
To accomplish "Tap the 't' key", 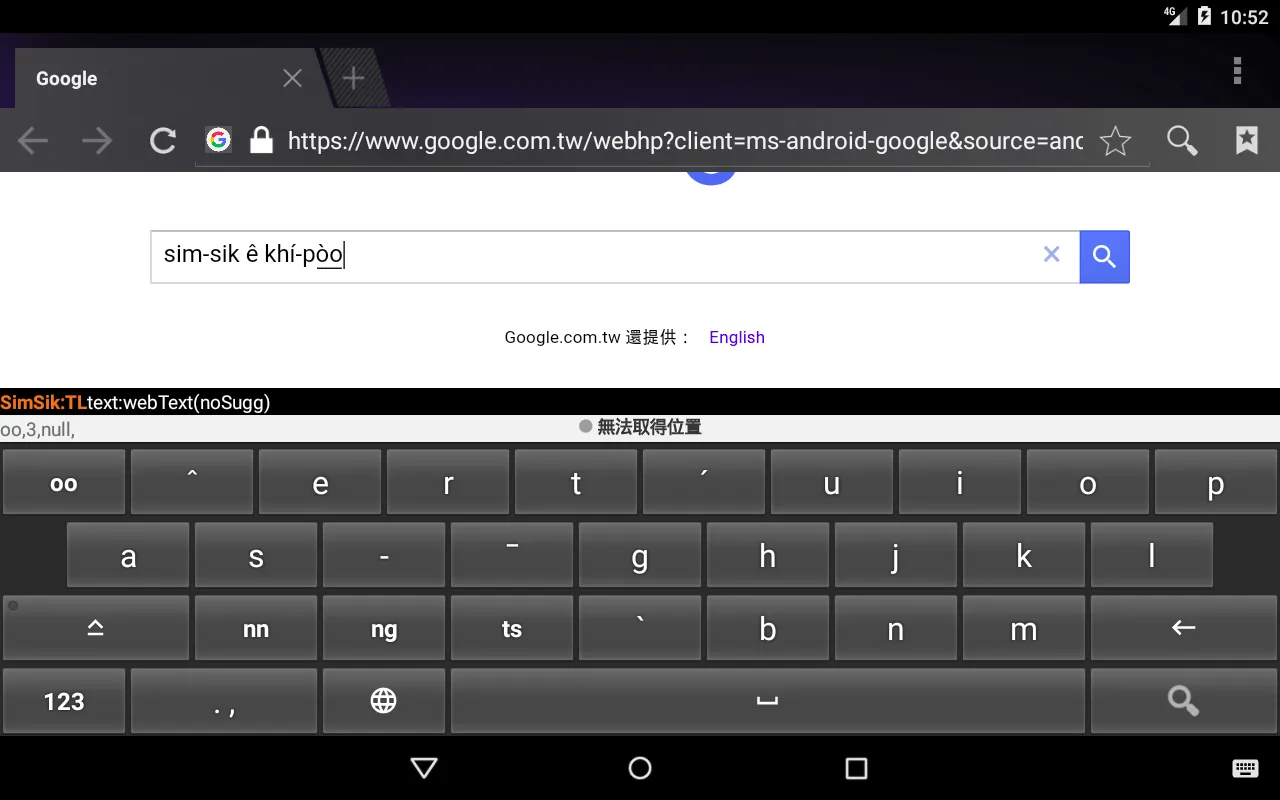I will coord(576,482).
